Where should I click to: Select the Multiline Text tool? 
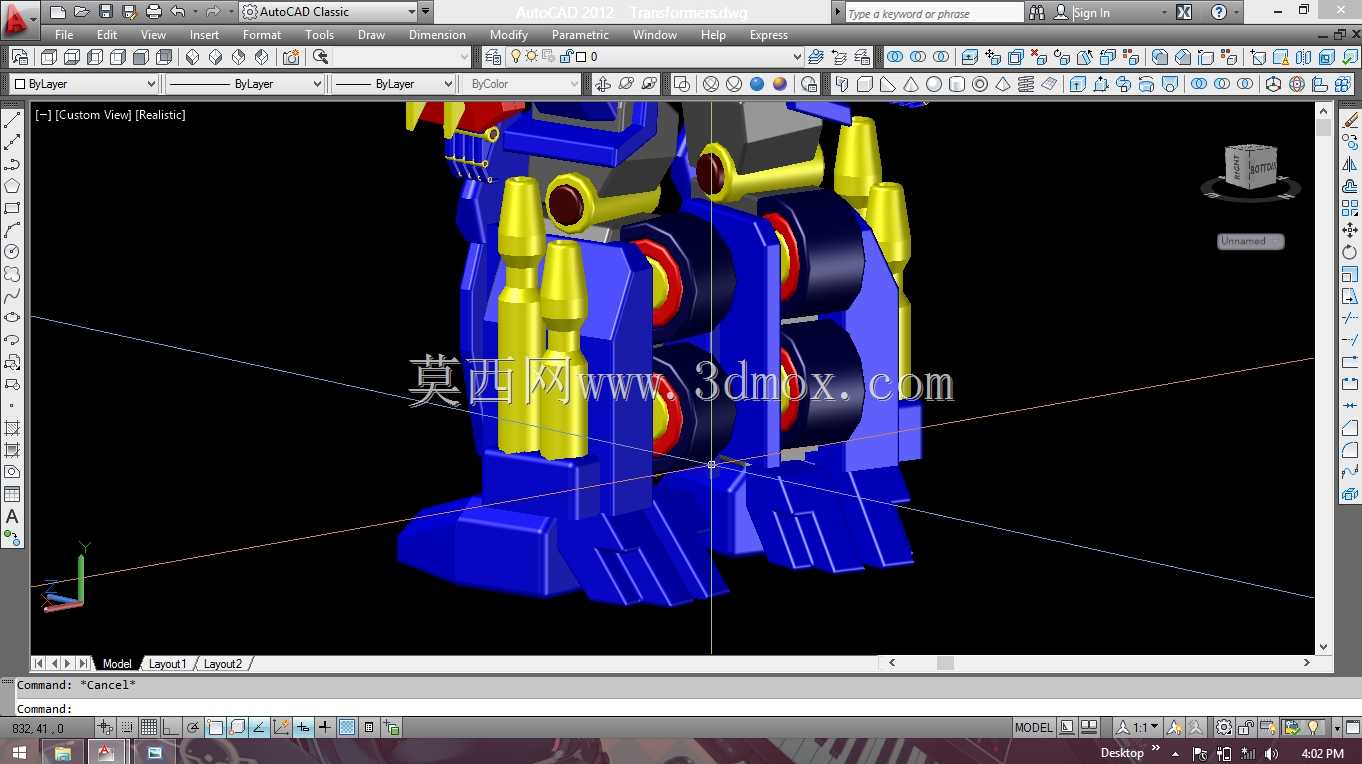[12, 516]
